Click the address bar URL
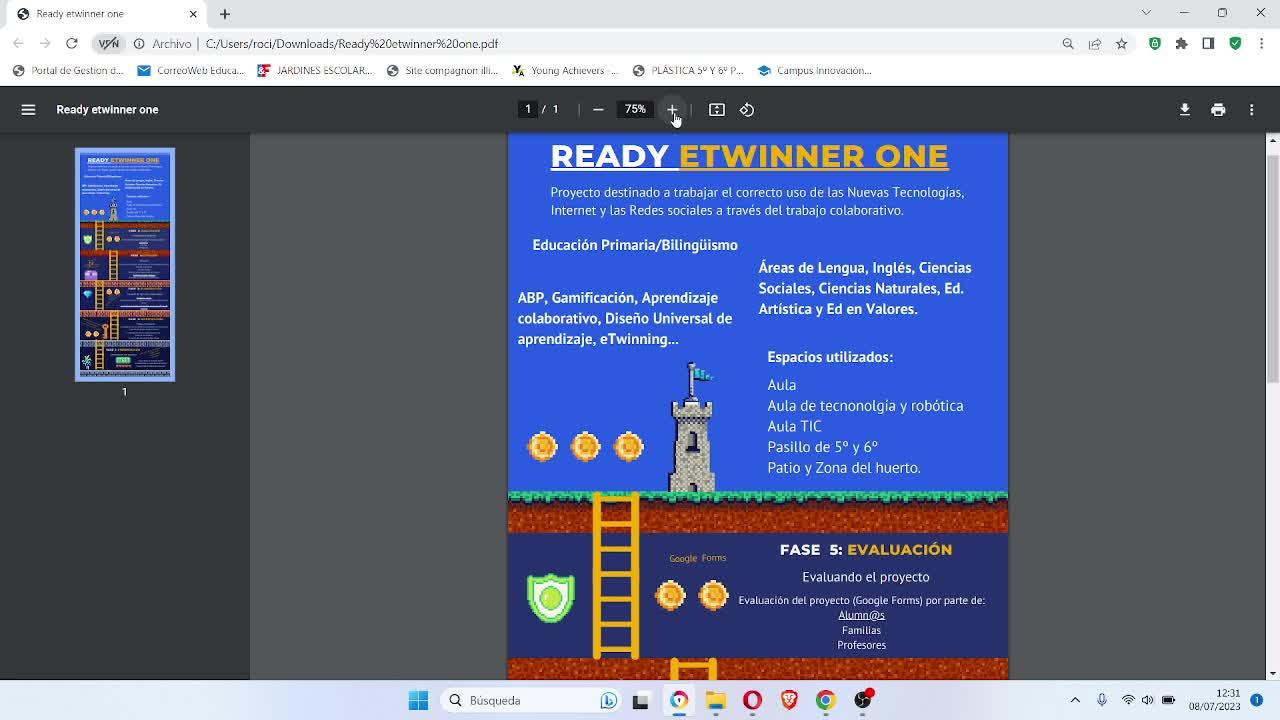This screenshot has width=1280, height=720. click(352, 44)
